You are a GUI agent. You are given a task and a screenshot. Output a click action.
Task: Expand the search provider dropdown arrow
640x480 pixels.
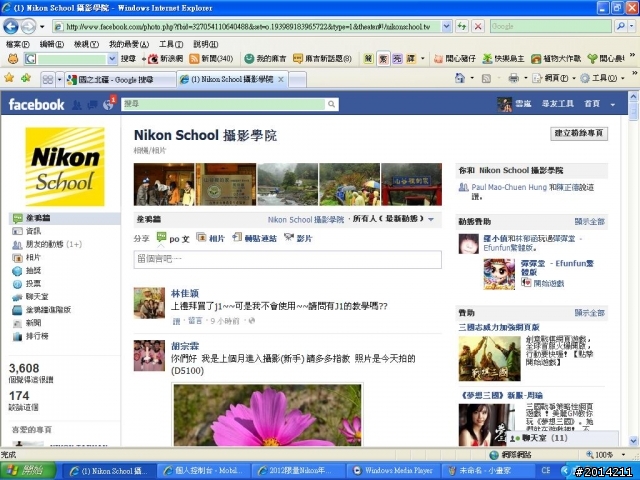(632, 27)
